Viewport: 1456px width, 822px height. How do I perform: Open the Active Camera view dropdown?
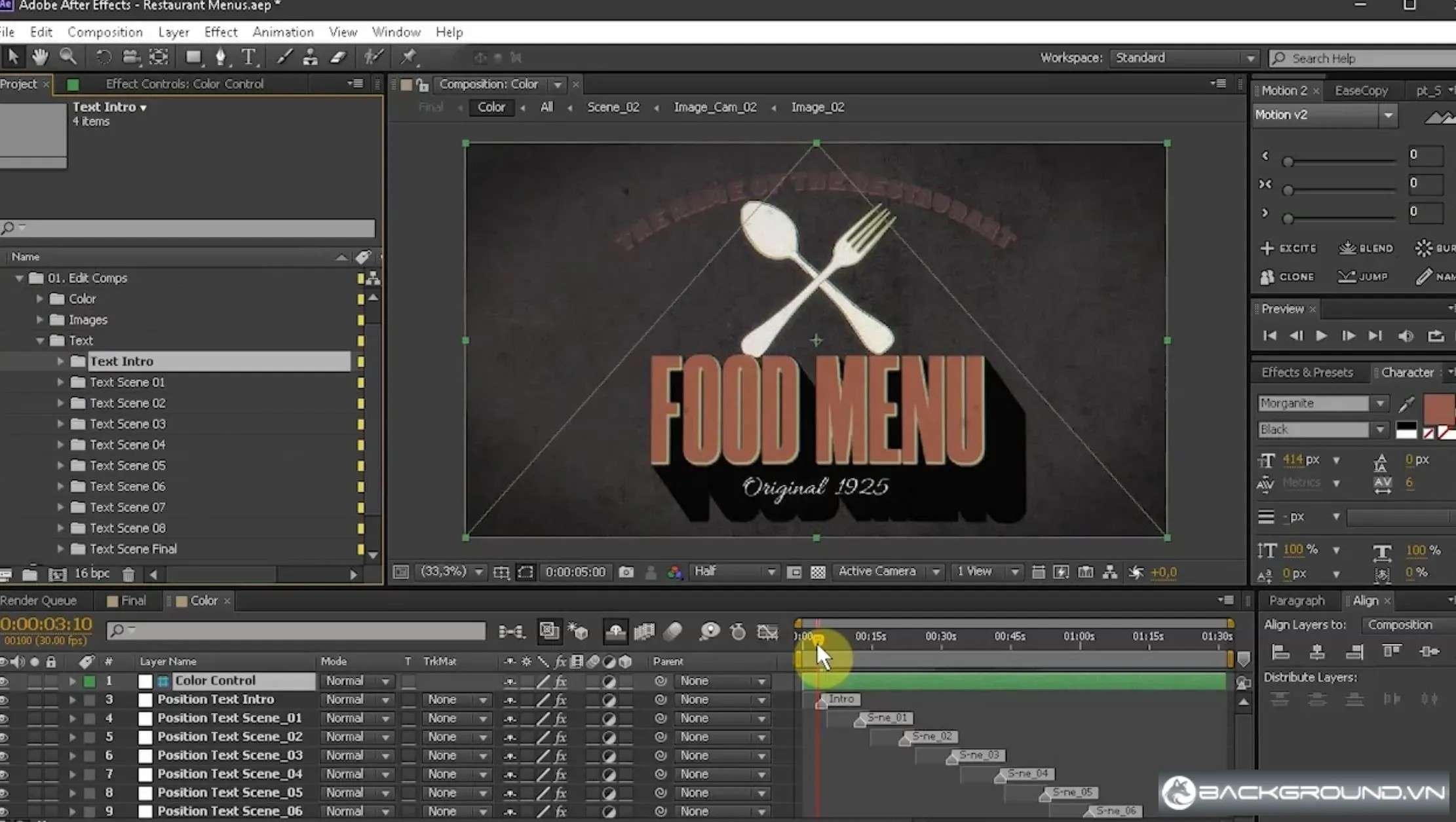889,572
